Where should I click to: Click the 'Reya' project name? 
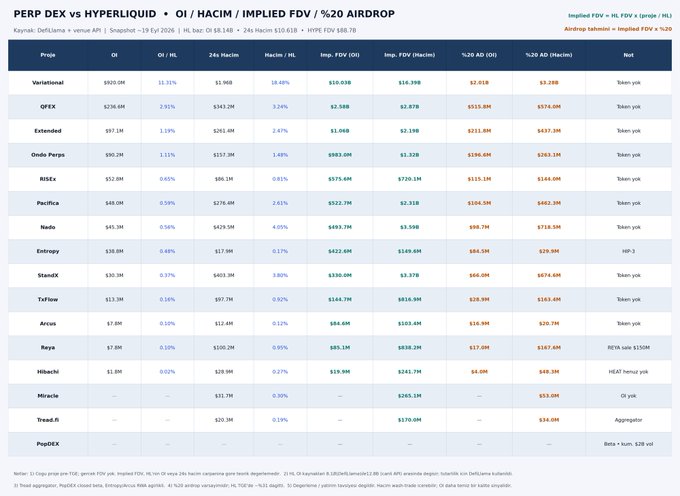point(48,348)
